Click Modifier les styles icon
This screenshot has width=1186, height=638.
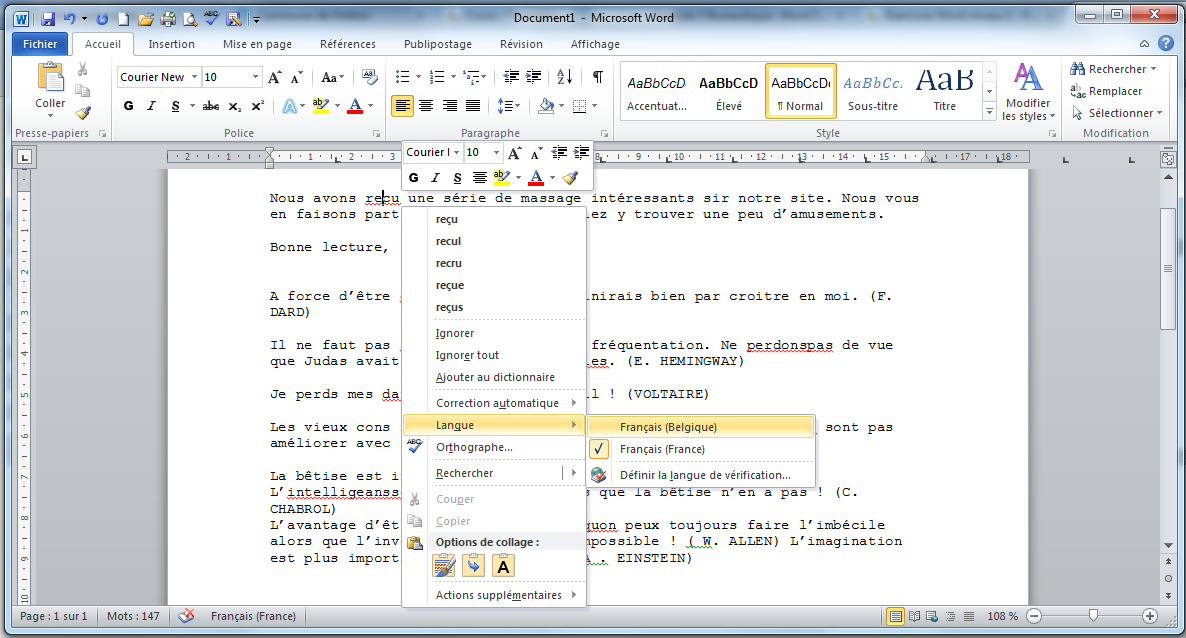[1028, 79]
